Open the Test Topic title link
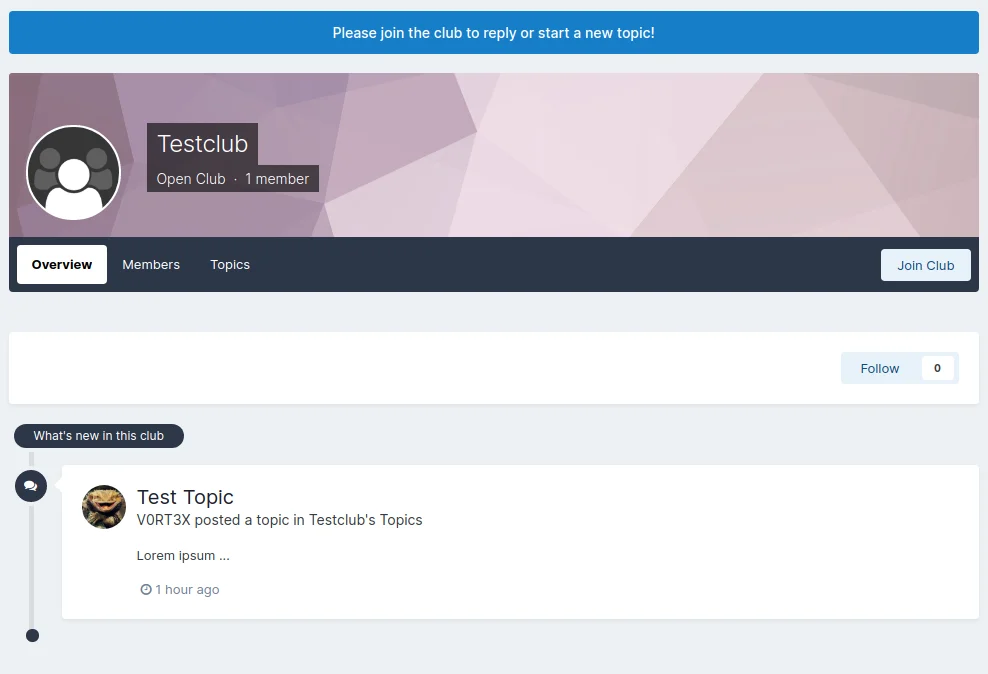 185,497
